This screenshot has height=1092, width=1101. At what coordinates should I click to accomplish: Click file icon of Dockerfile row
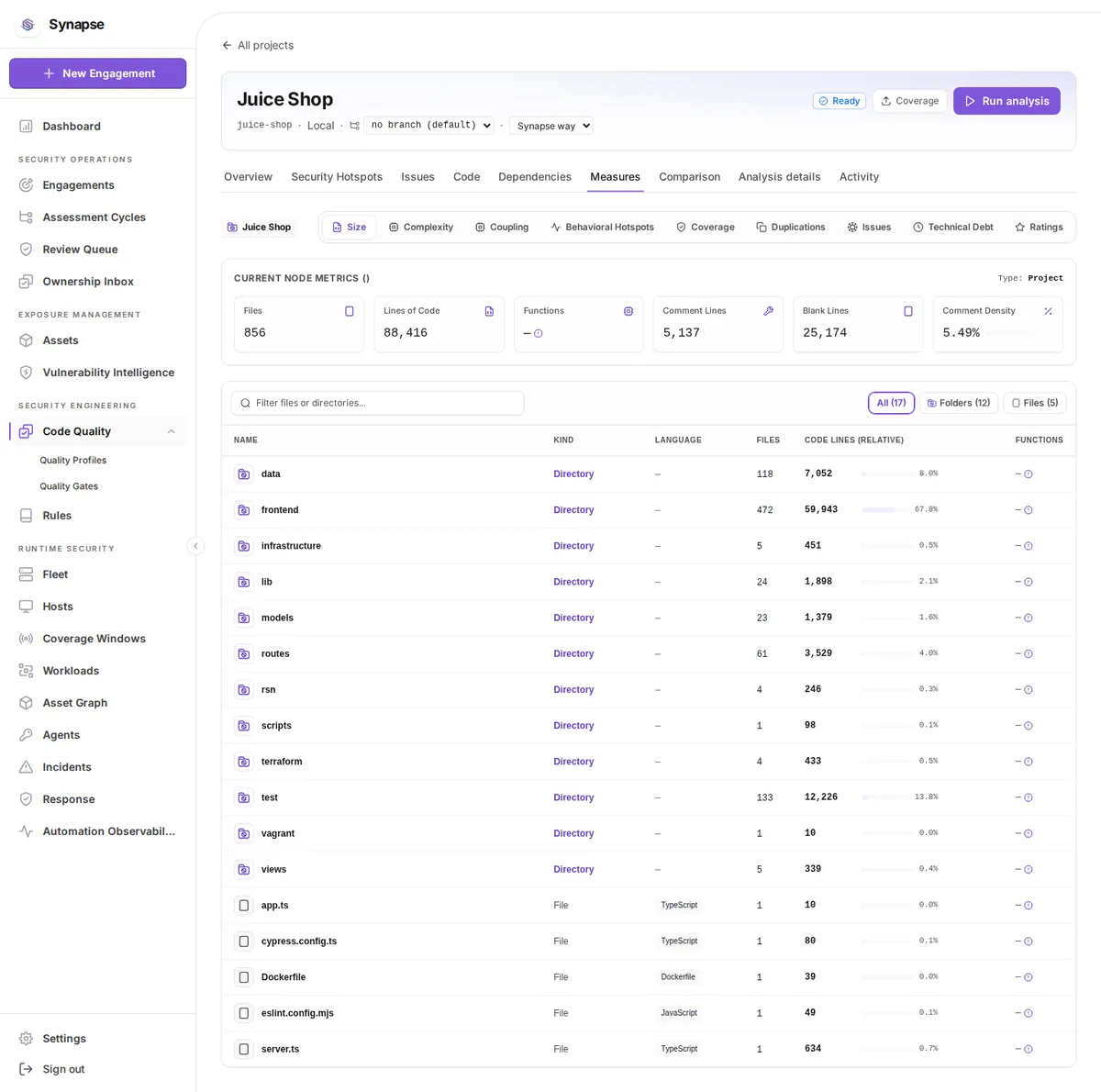pos(244,977)
